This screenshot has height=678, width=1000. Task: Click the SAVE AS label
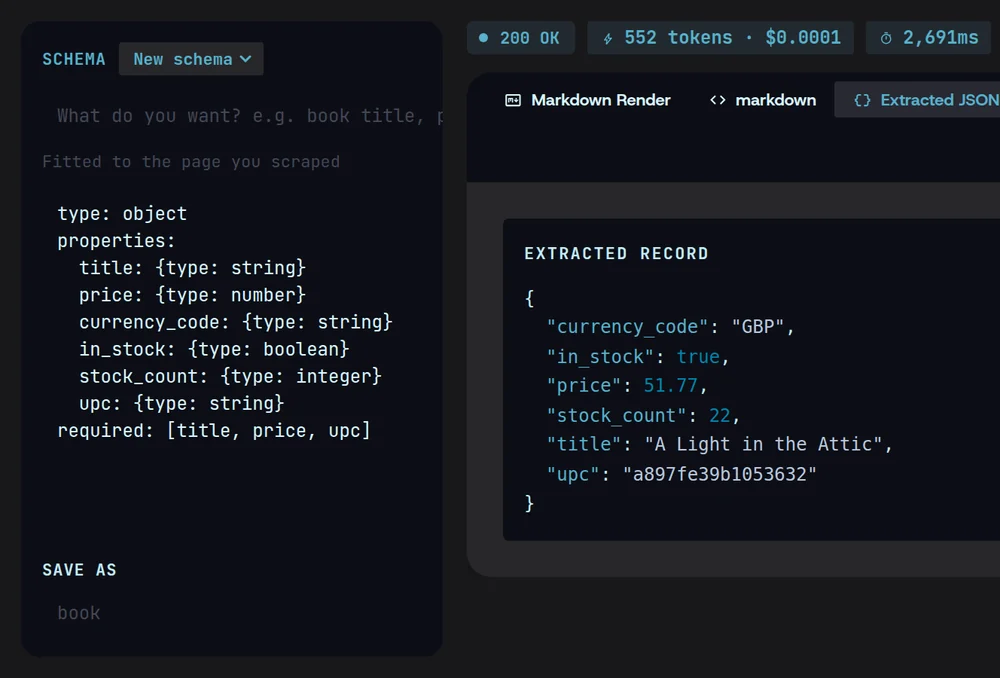[x=80, y=570]
